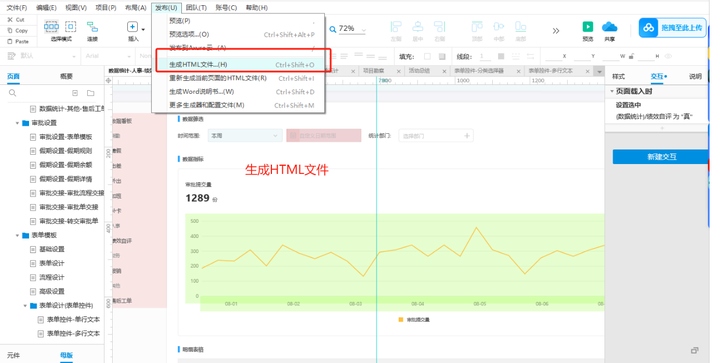Click the fill image gray swatch
720x363 pixels.
[x=442, y=56]
